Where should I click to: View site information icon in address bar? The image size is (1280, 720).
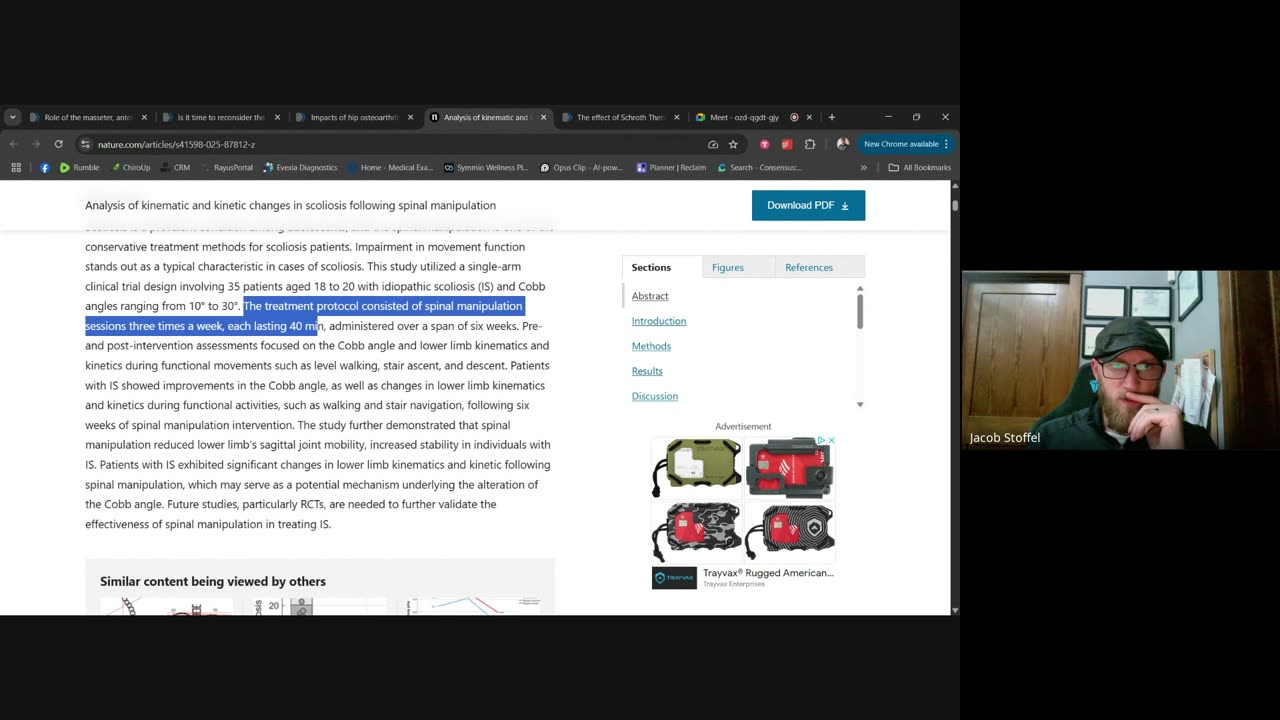point(85,144)
